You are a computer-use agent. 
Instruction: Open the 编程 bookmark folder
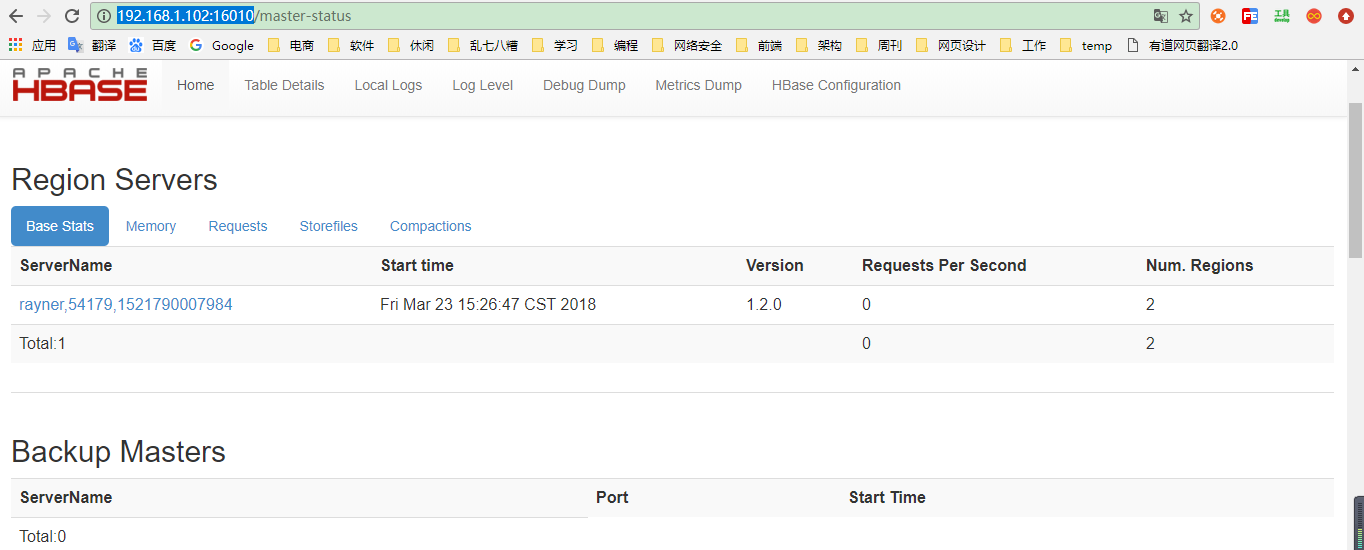pyautogui.click(x=615, y=45)
